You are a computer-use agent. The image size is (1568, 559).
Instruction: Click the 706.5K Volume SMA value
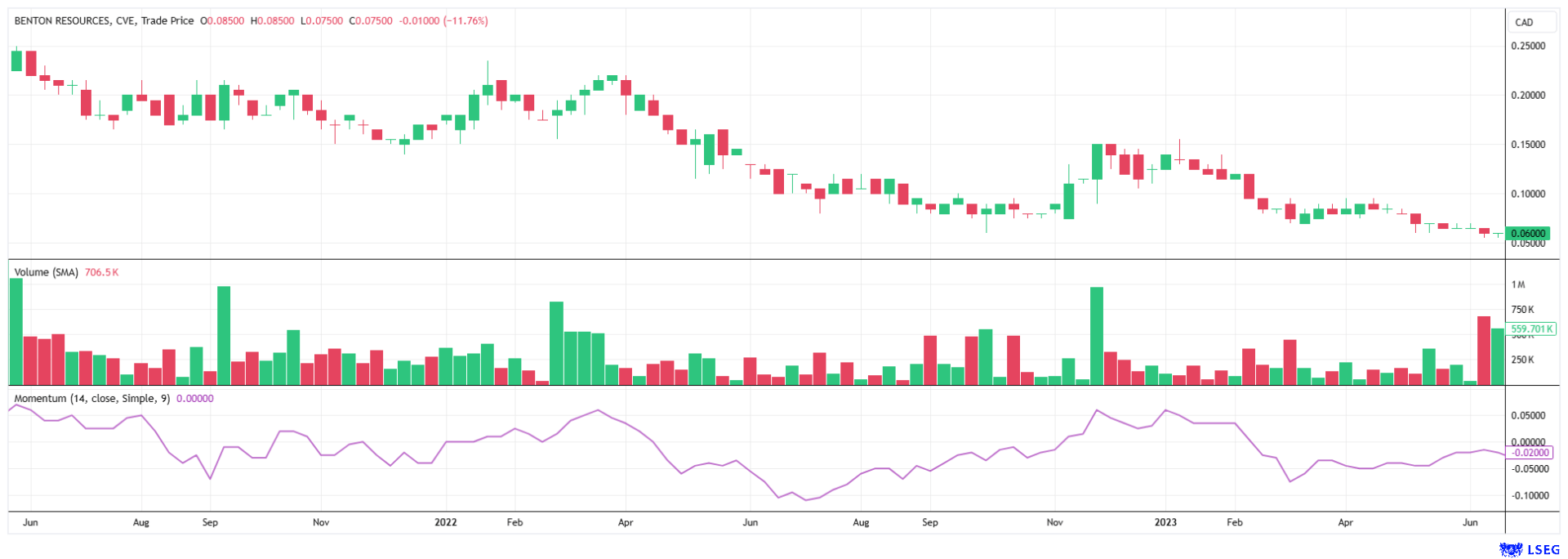(x=101, y=272)
